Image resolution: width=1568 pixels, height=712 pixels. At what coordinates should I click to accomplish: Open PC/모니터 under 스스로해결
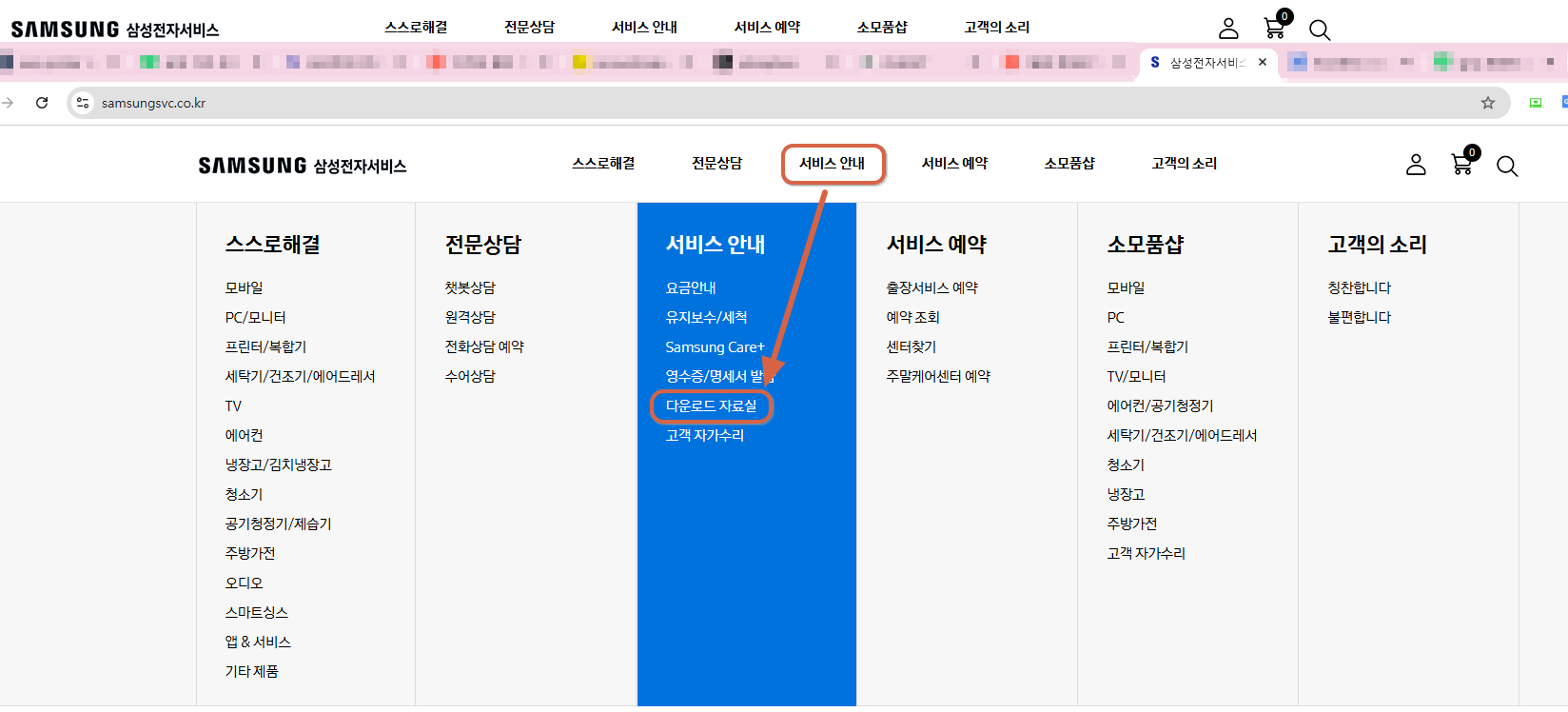coord(255,317)
